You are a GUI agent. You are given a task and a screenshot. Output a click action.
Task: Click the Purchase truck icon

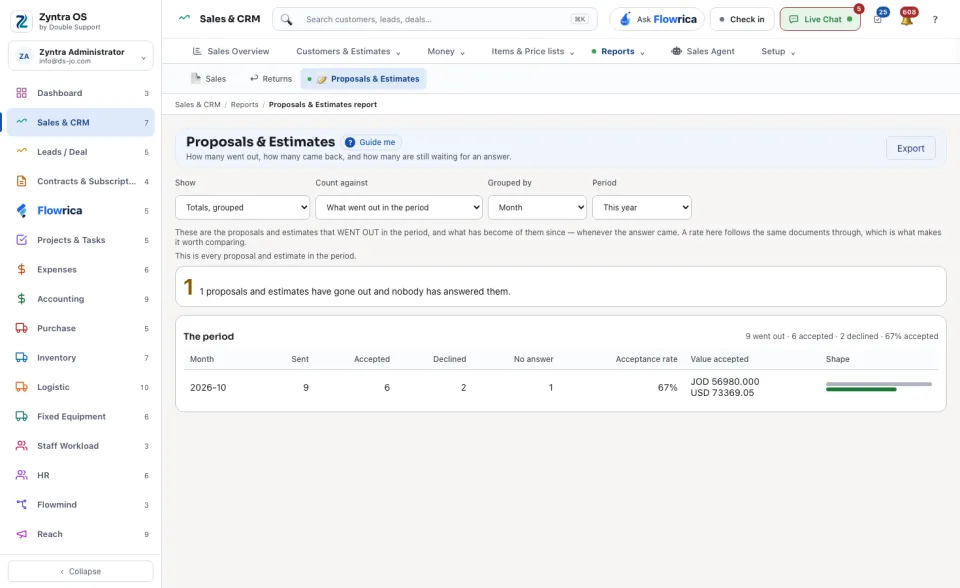click(x=21, y=328)
